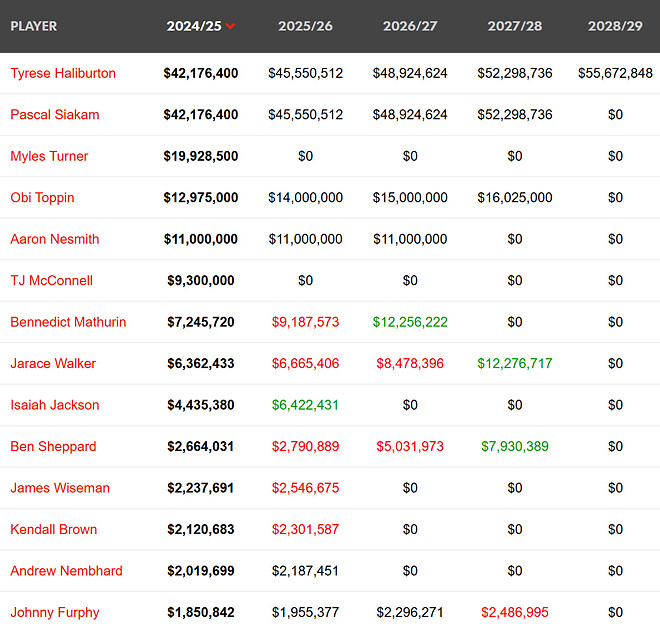Click Ben Sheppard's name link
This screenshot has height=632, width=660.
(x=53, y=447)
